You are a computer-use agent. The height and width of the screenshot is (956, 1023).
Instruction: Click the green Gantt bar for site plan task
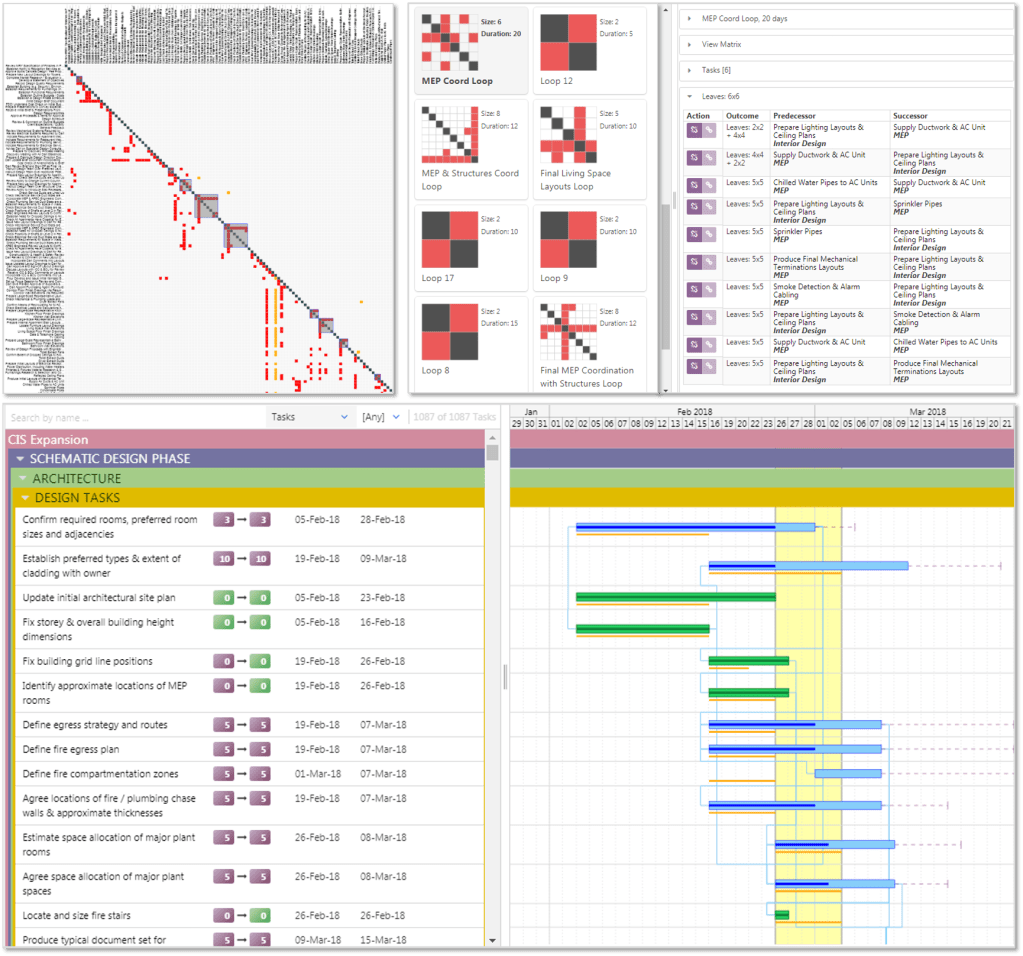pos(675,597)
